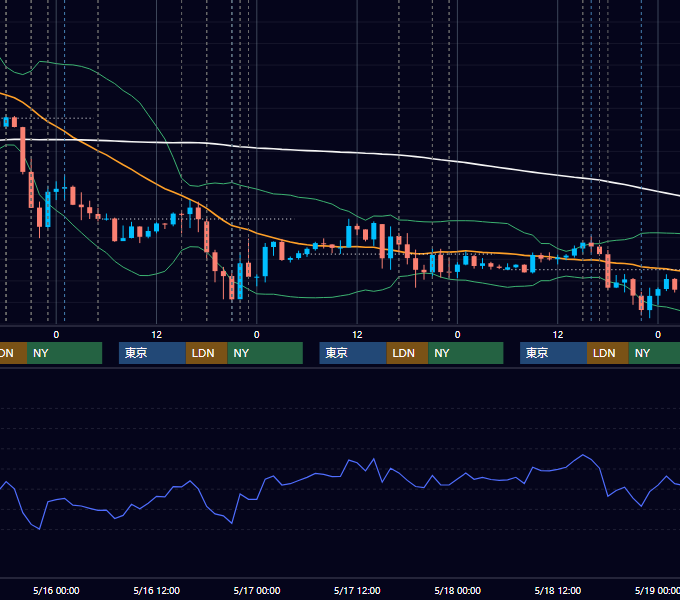Select the 東京 session block on 5/17
The image size is (680, 600).
353,353
